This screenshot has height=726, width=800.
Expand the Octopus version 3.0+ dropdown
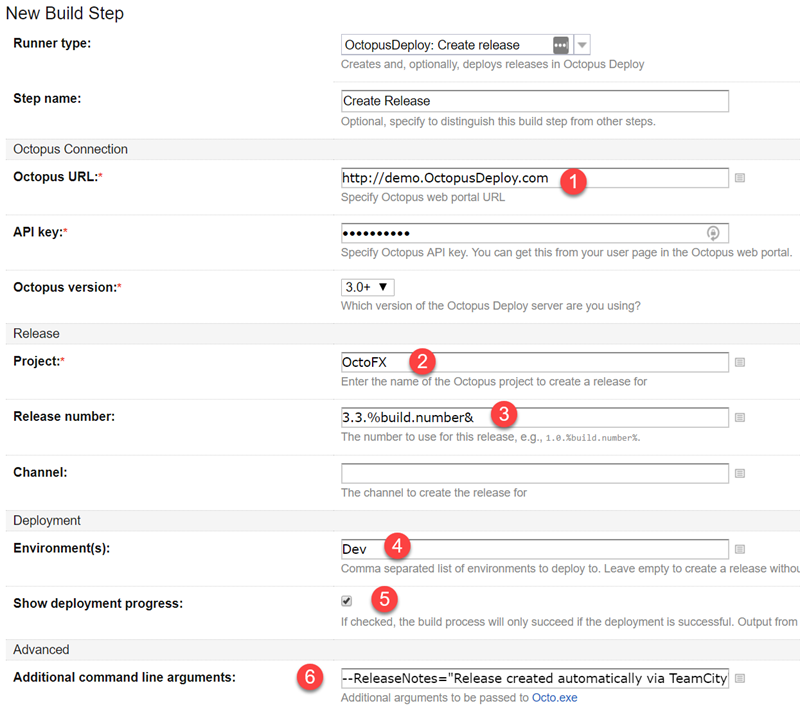coord(367,287)
